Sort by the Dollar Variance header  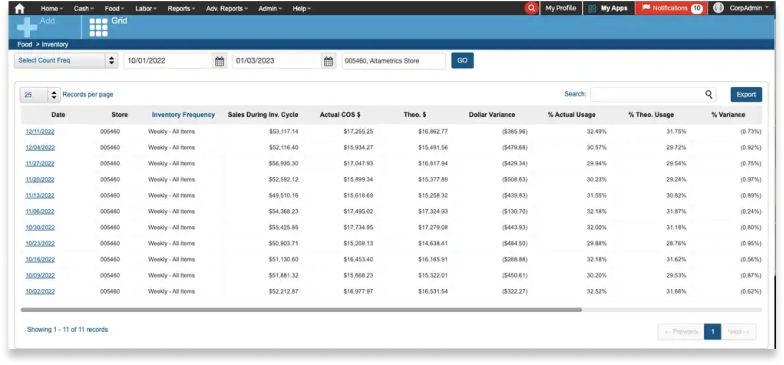click(x=492, y=114)
